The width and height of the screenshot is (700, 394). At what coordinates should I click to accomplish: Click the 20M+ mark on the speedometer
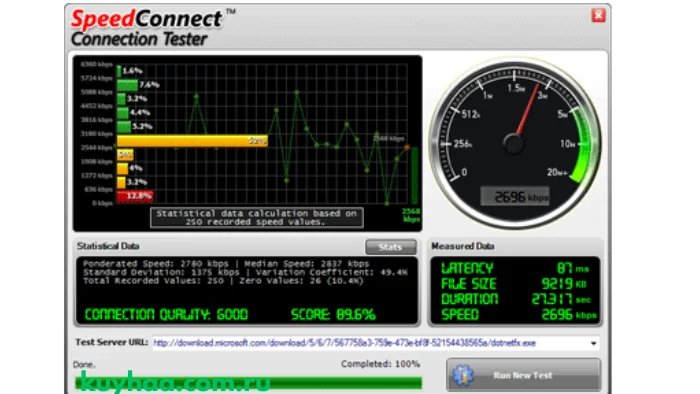click(557, 172)
